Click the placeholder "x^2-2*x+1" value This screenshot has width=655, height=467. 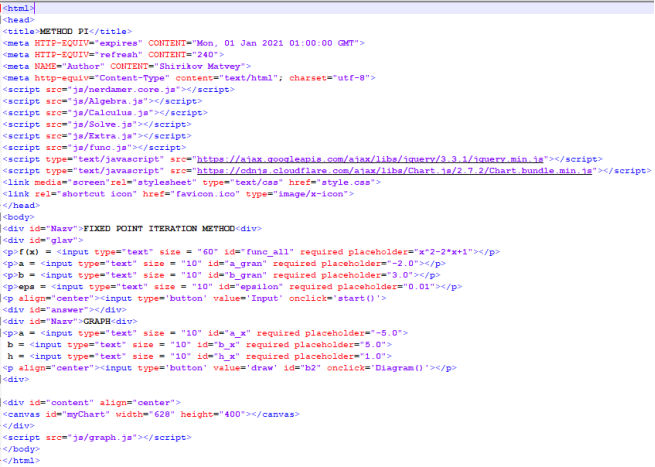443,252
